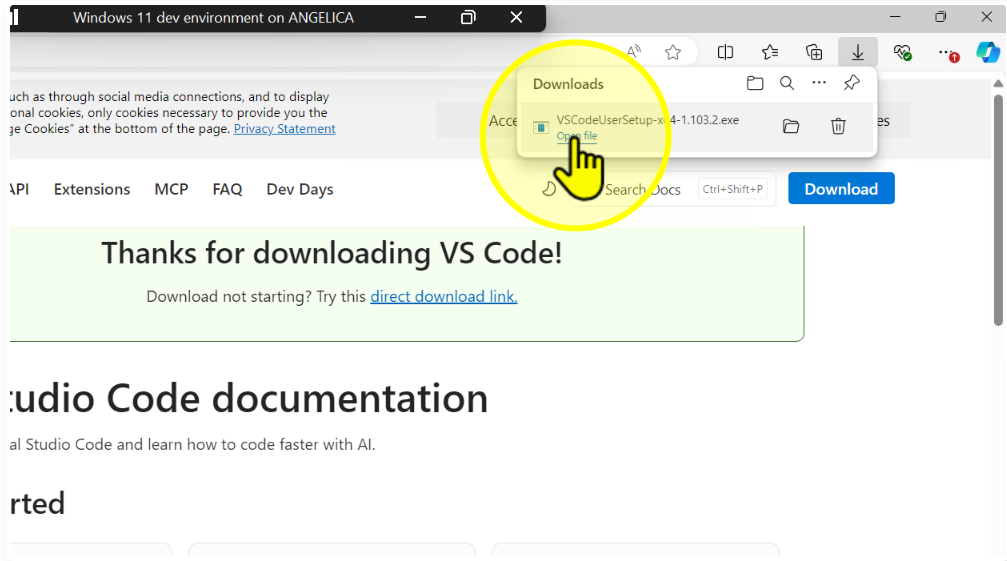Open the Read aloud icon in address bar
This screenshot has width=1007, height=561.
point(634,52)
